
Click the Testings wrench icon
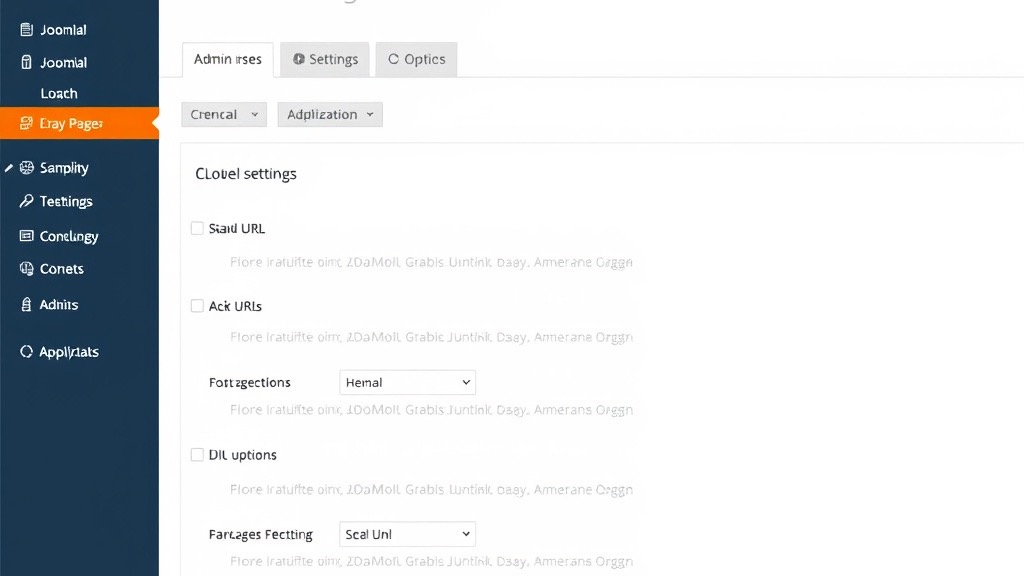click(27, 201)
